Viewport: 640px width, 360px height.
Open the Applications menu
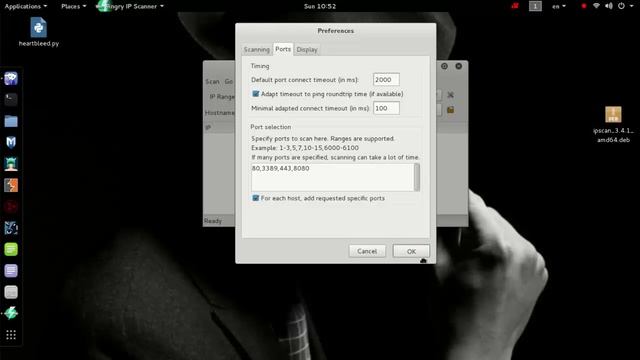[x=26, y=6]
